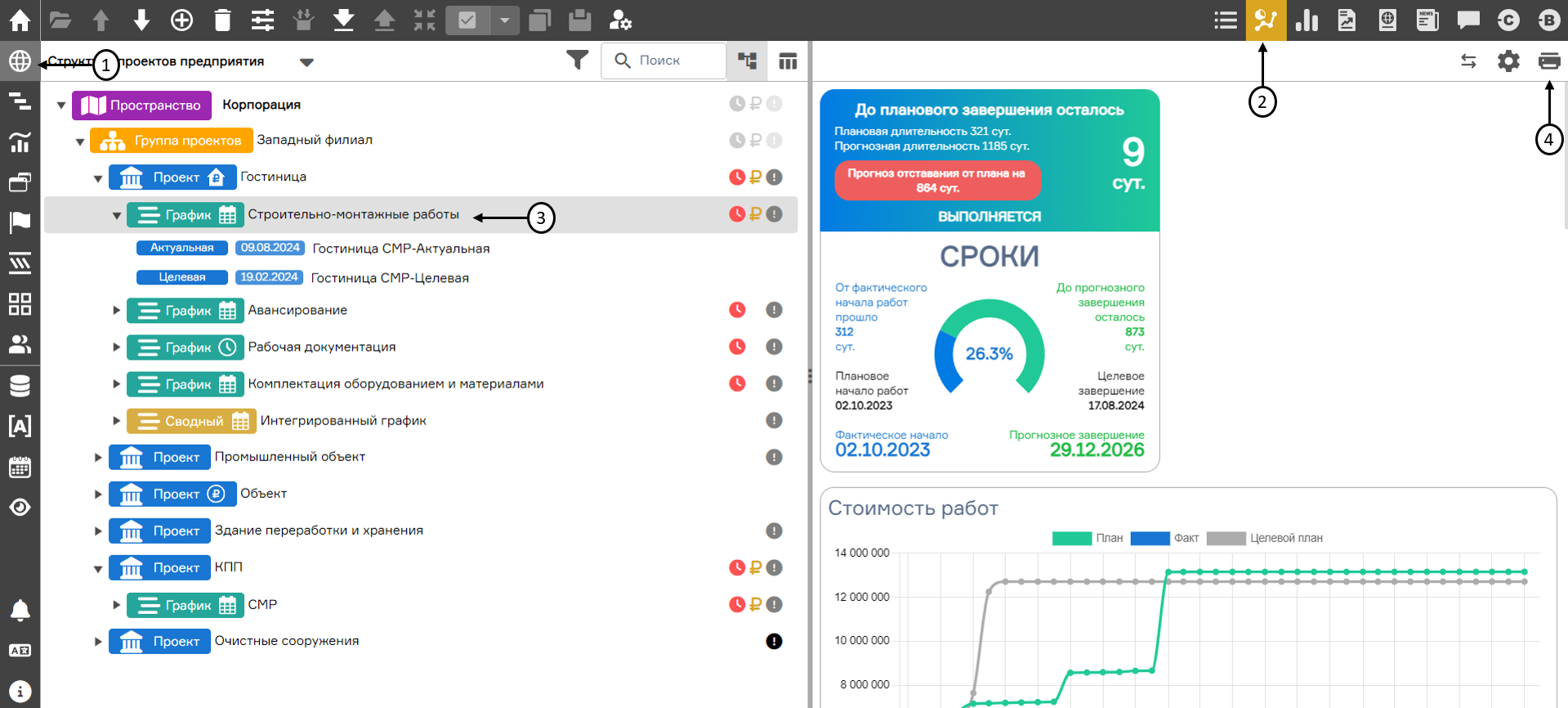Go to the Home icon
1568x708 pixels.
(x=20, y=20)
